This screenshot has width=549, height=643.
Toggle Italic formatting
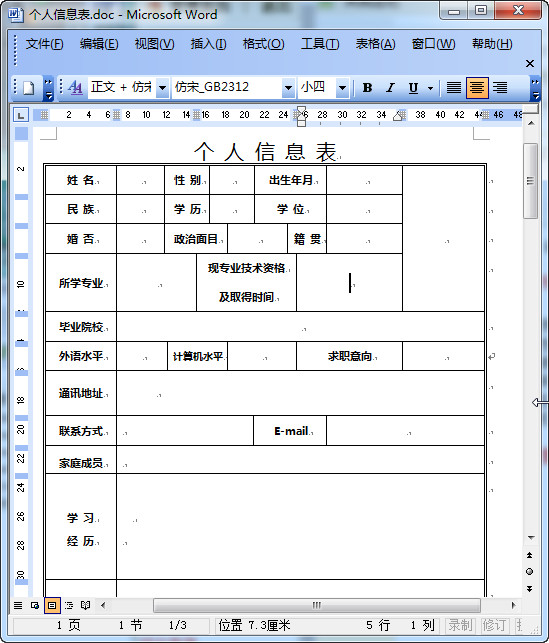390,88
